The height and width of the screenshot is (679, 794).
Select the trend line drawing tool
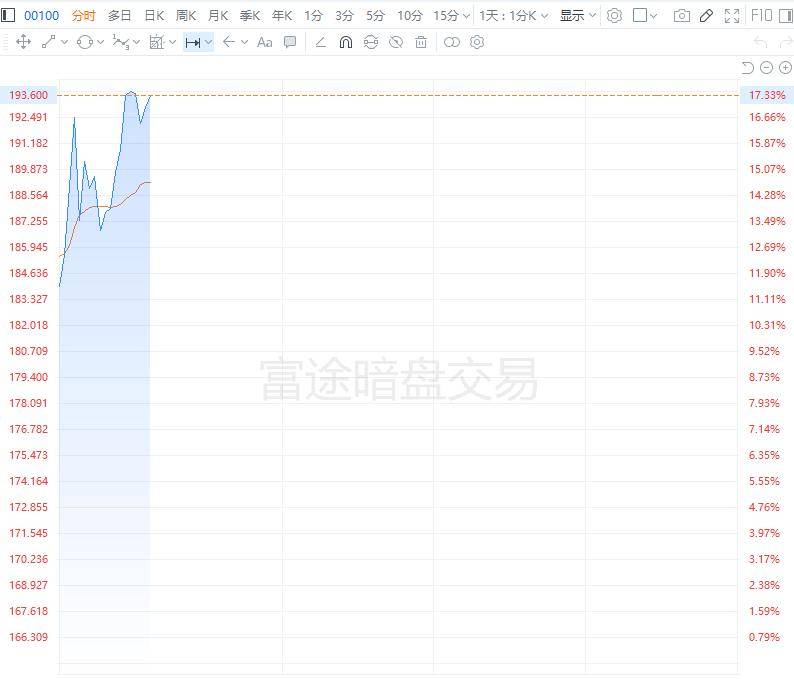(x=49, y=42)
